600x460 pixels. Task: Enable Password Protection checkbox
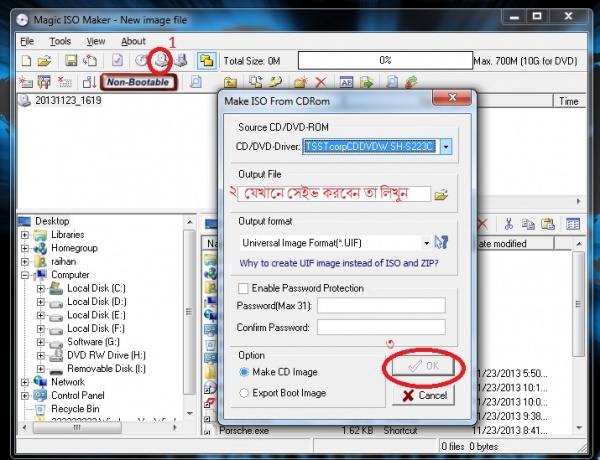(x=243, y=288)
